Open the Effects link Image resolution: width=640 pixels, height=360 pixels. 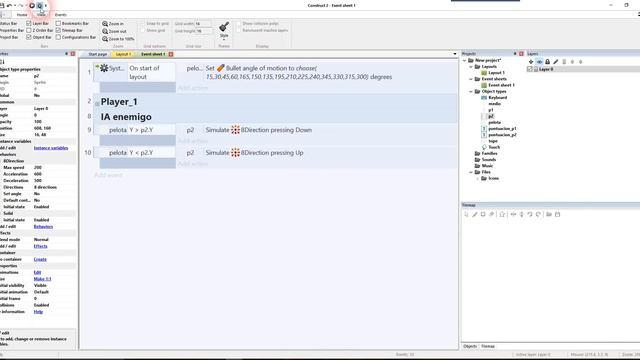pyautogui.click(x=40, y=246)
